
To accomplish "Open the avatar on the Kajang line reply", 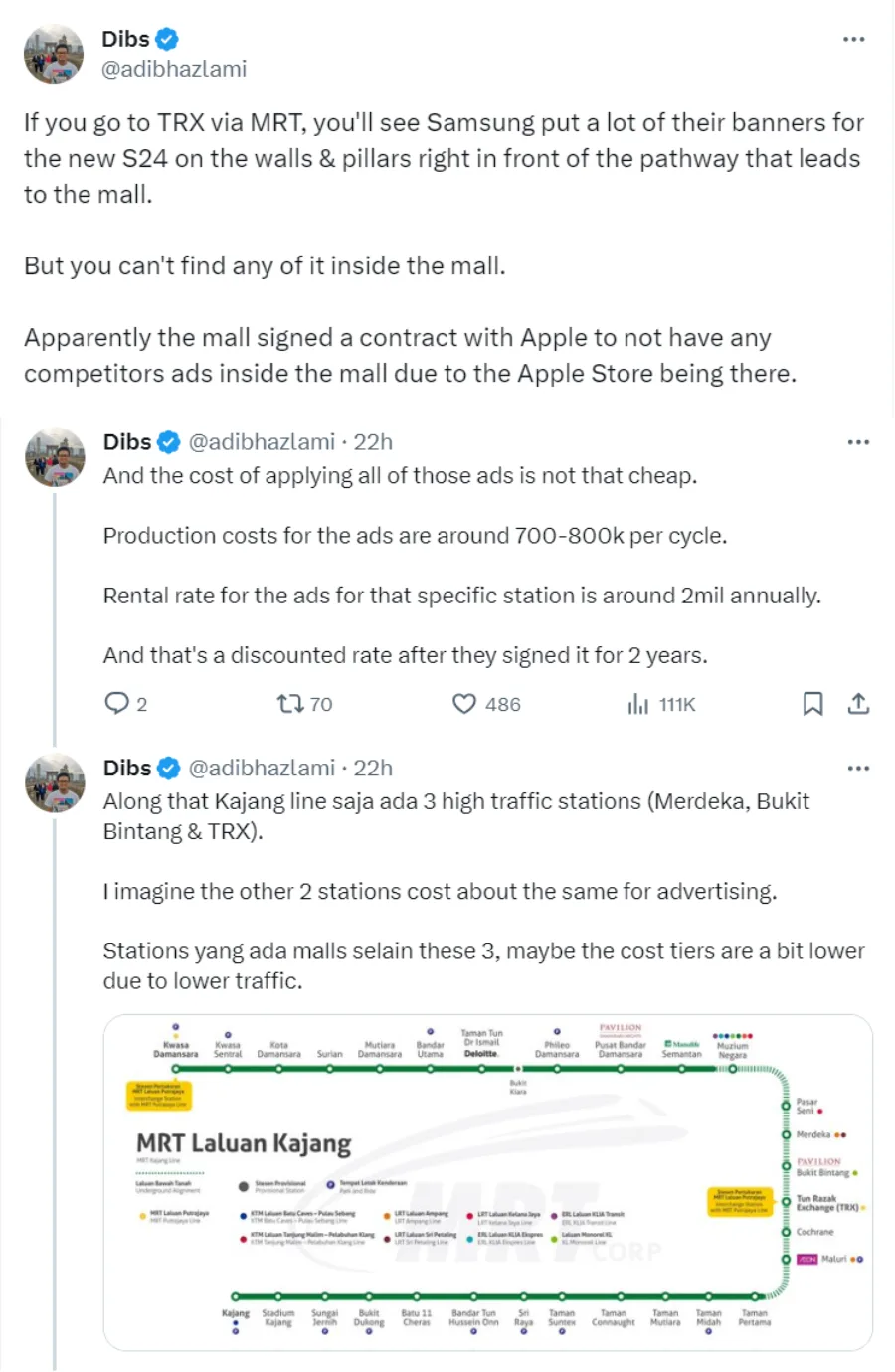I will [x=55, y=783].
